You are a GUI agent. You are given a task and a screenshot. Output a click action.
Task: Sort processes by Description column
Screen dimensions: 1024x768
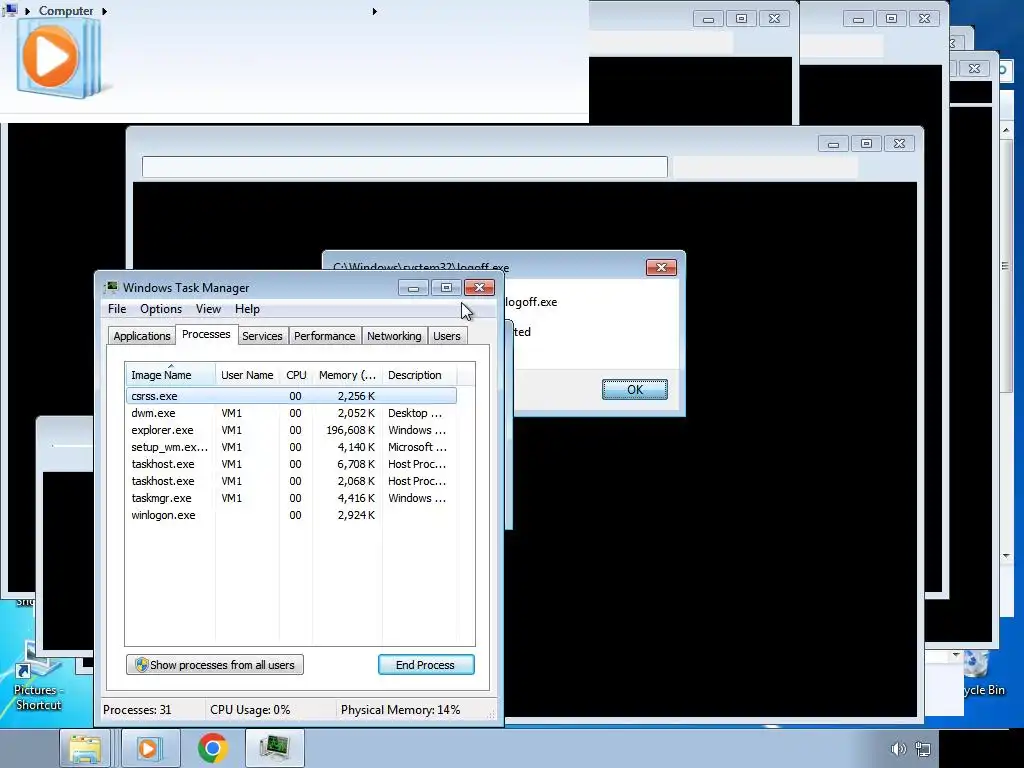(419, 375)
